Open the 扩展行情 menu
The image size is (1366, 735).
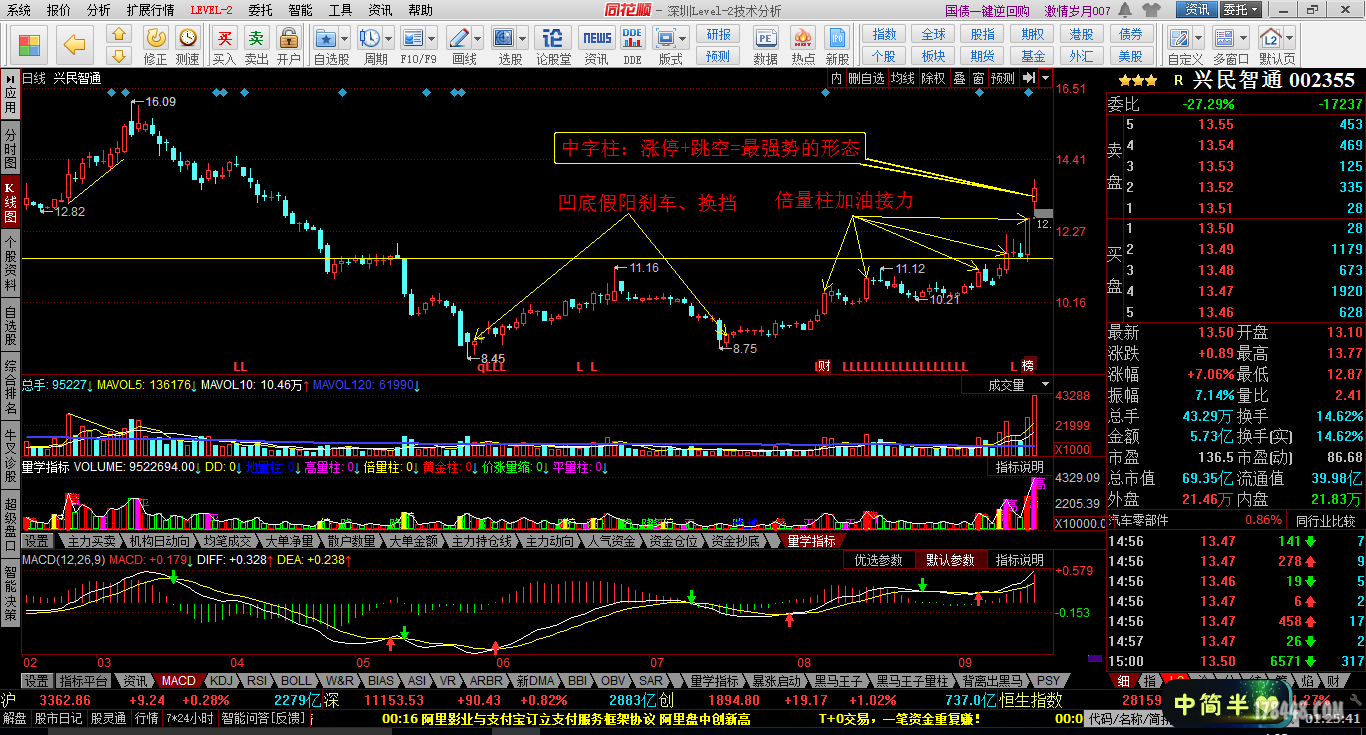[x=150, y=10]
